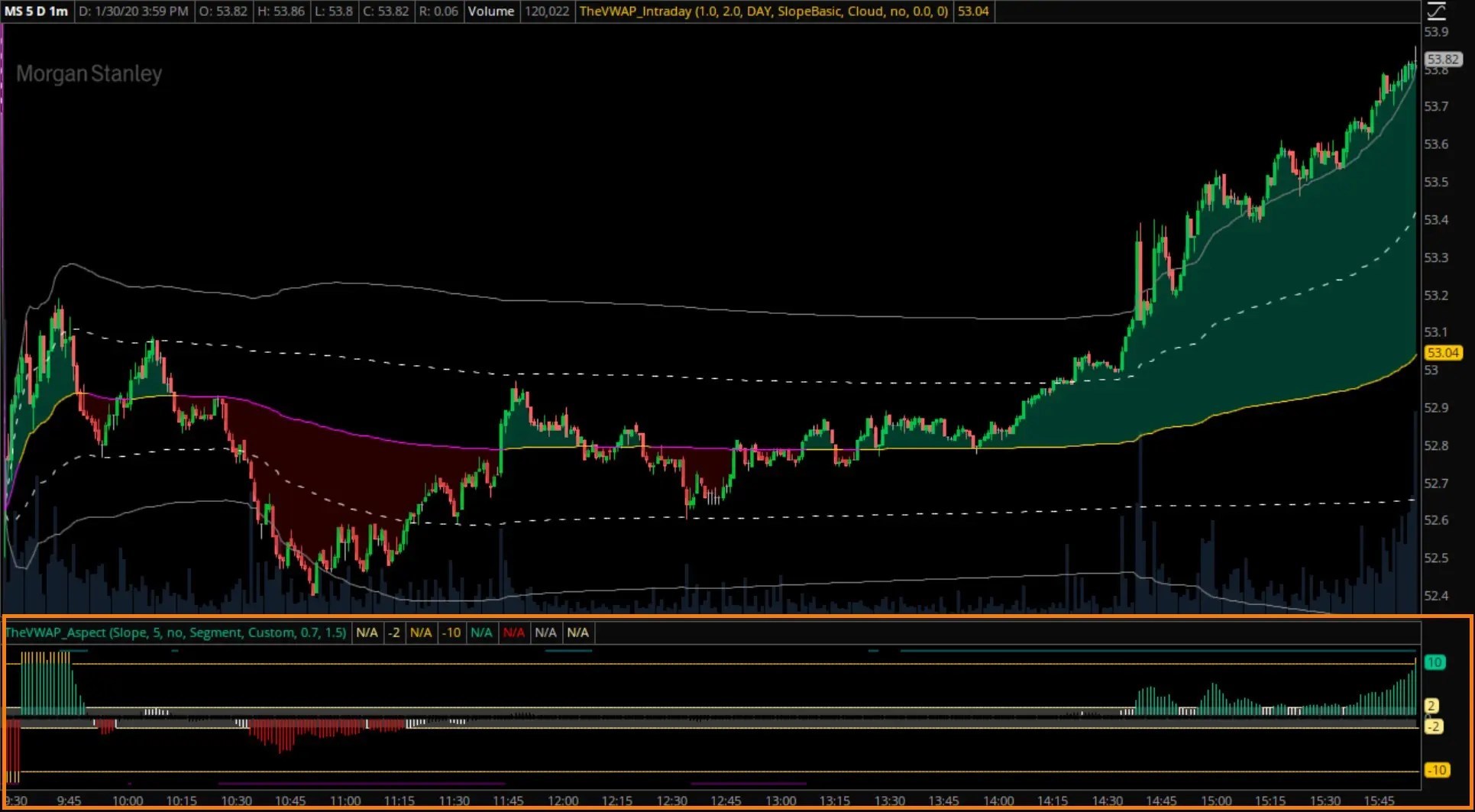Click the -2 level bubble on lower axis
The width and height of the screenshot is (1475, 812).
point(1434,726)
